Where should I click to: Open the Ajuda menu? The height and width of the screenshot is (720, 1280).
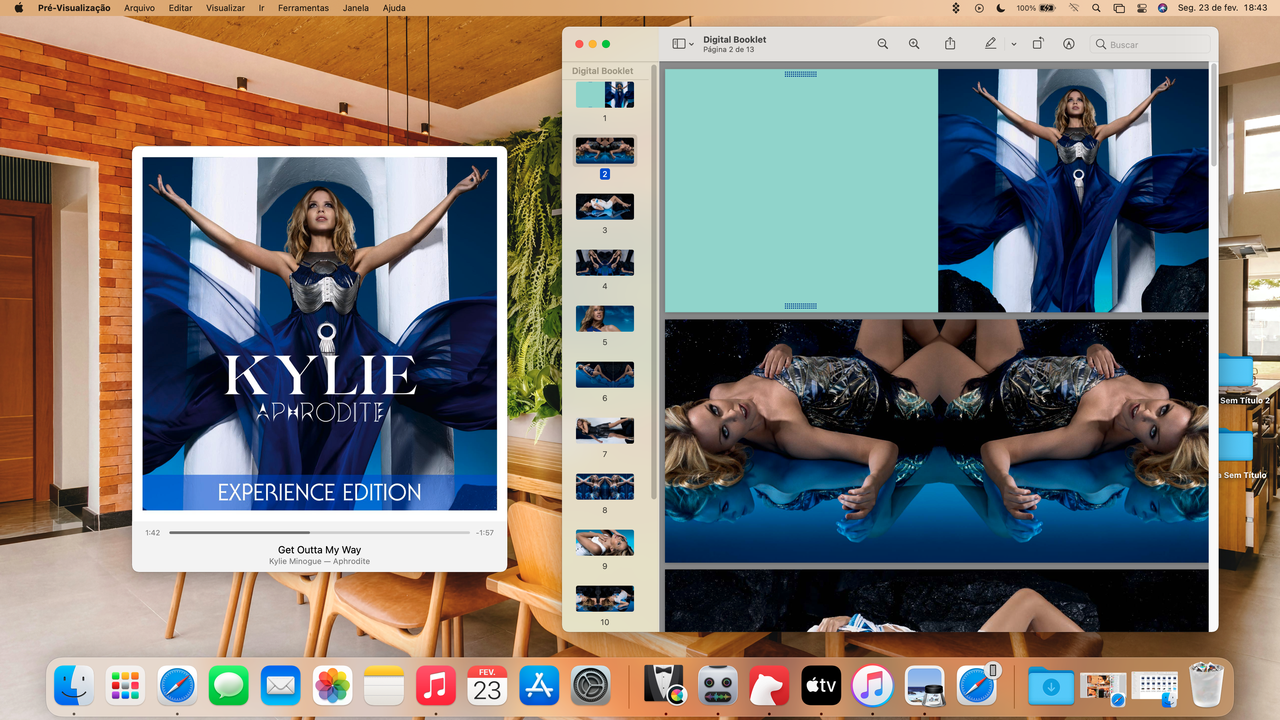[394, 8]
